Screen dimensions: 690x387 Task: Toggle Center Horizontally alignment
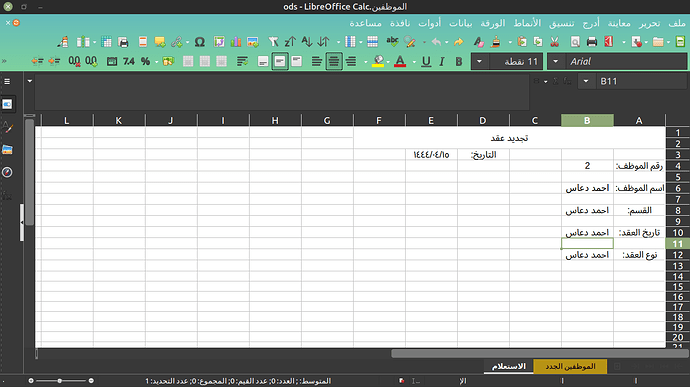334,61
